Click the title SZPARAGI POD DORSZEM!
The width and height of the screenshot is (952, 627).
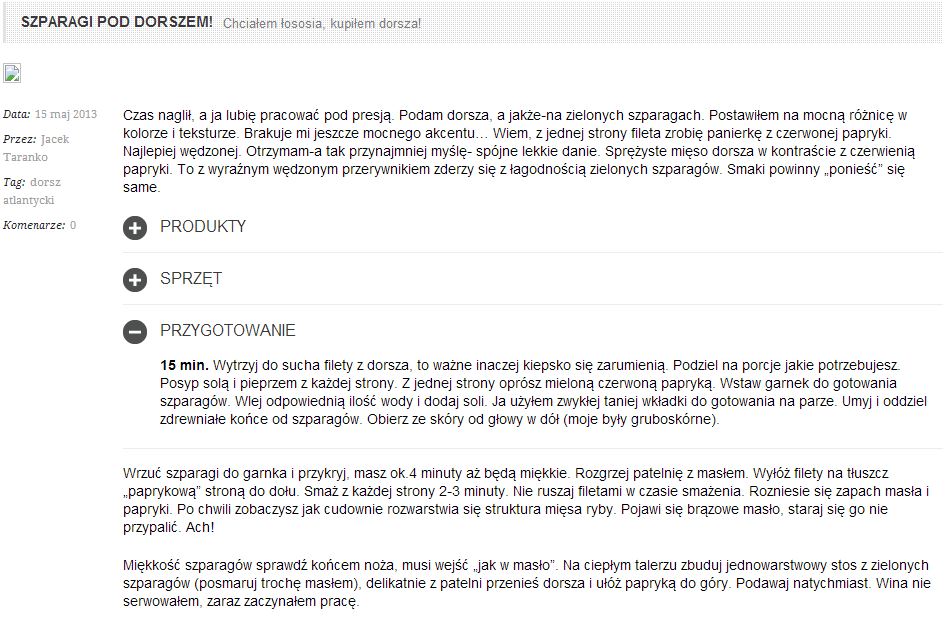[117, 22]
